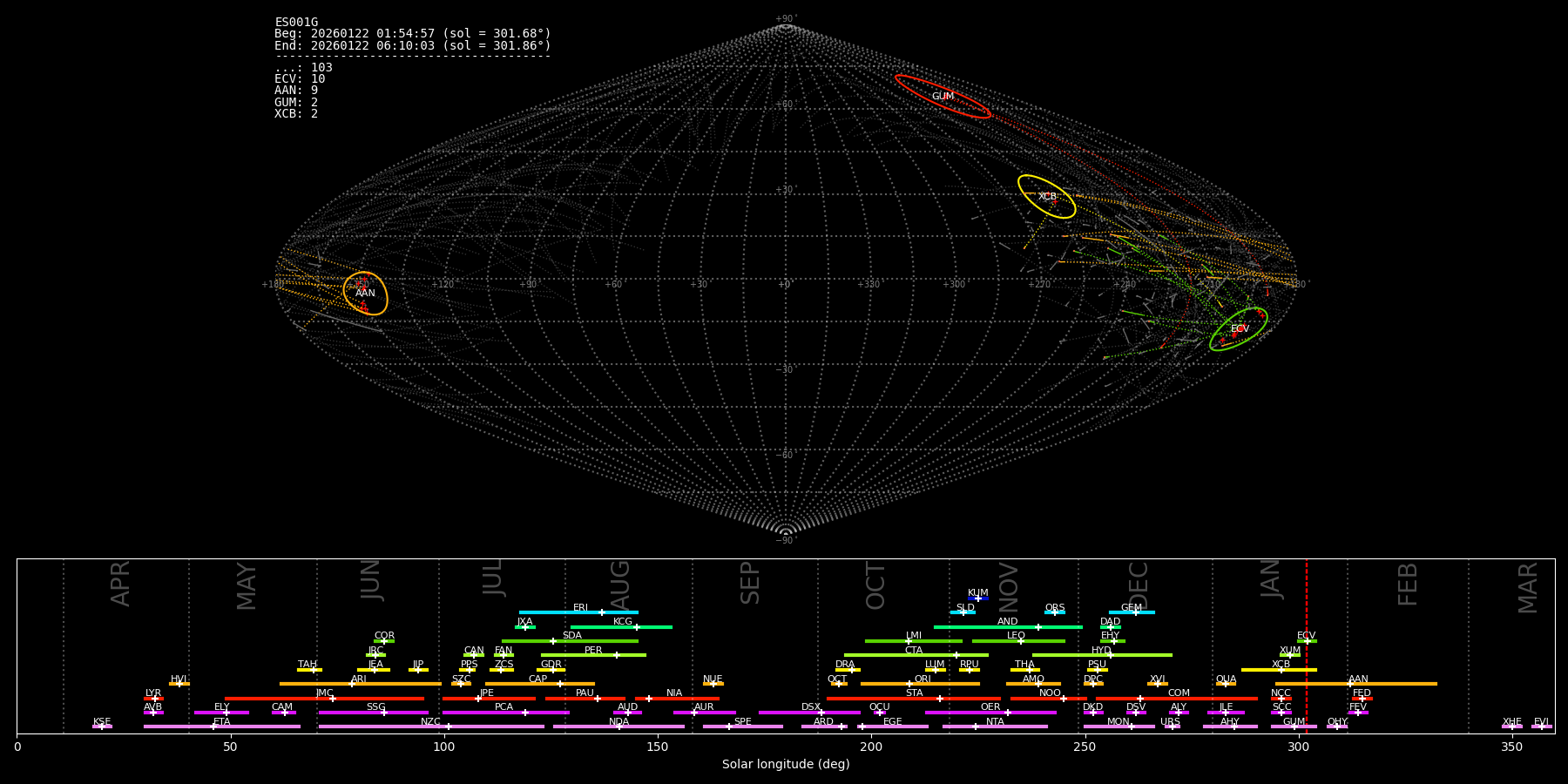Image resolution: width=1568 pixels, height=784 pixels.
Task: Select the URS shower label in the timeline
Action: pyautogui.click(x=1170, y=722)
